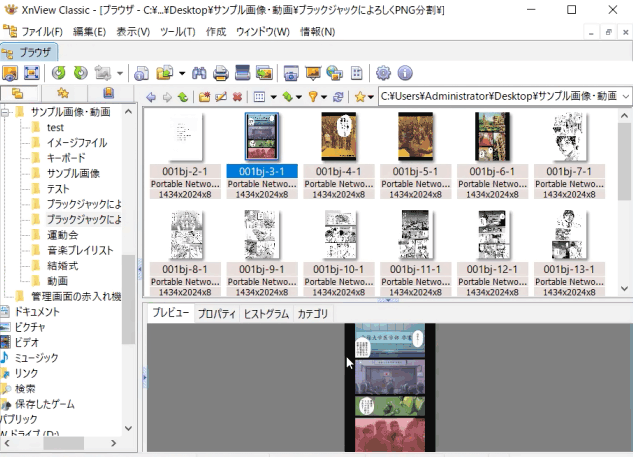633x457 pixels.
Task: Go up to the parent folder
Action: [183, 97]
